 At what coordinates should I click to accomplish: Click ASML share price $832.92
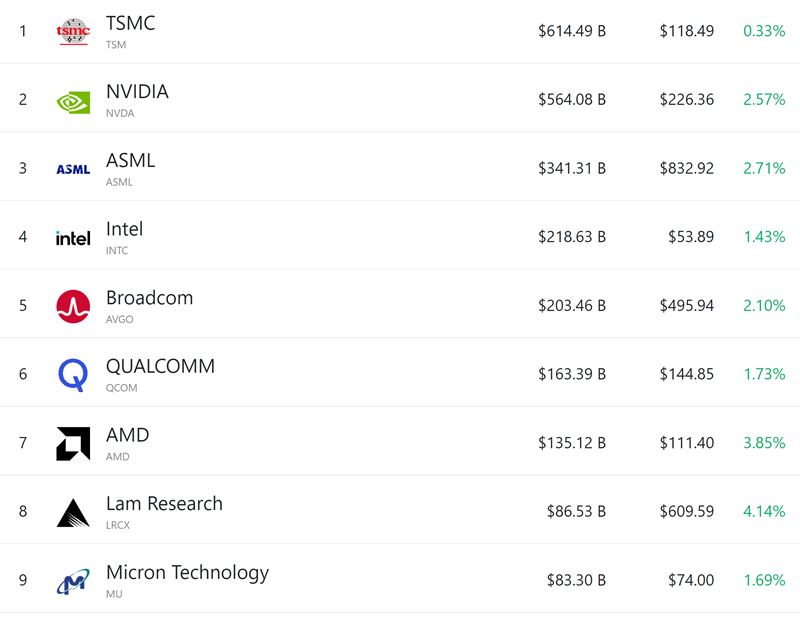(x=687, y=168)
